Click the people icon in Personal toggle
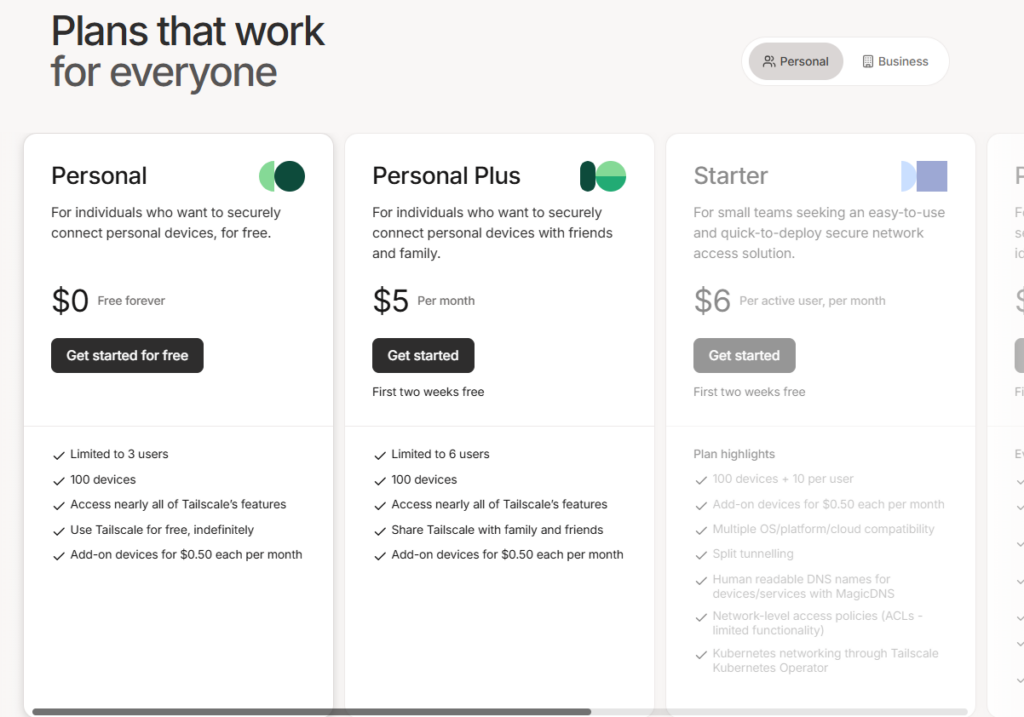Viewport: 1024px width, 717px height. [x=769, y=61]
